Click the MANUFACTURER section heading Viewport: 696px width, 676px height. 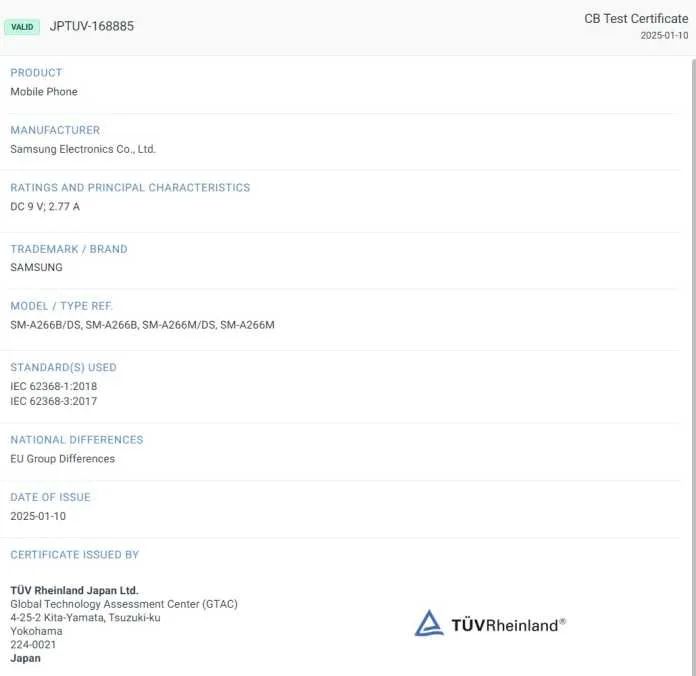(55, 130)
